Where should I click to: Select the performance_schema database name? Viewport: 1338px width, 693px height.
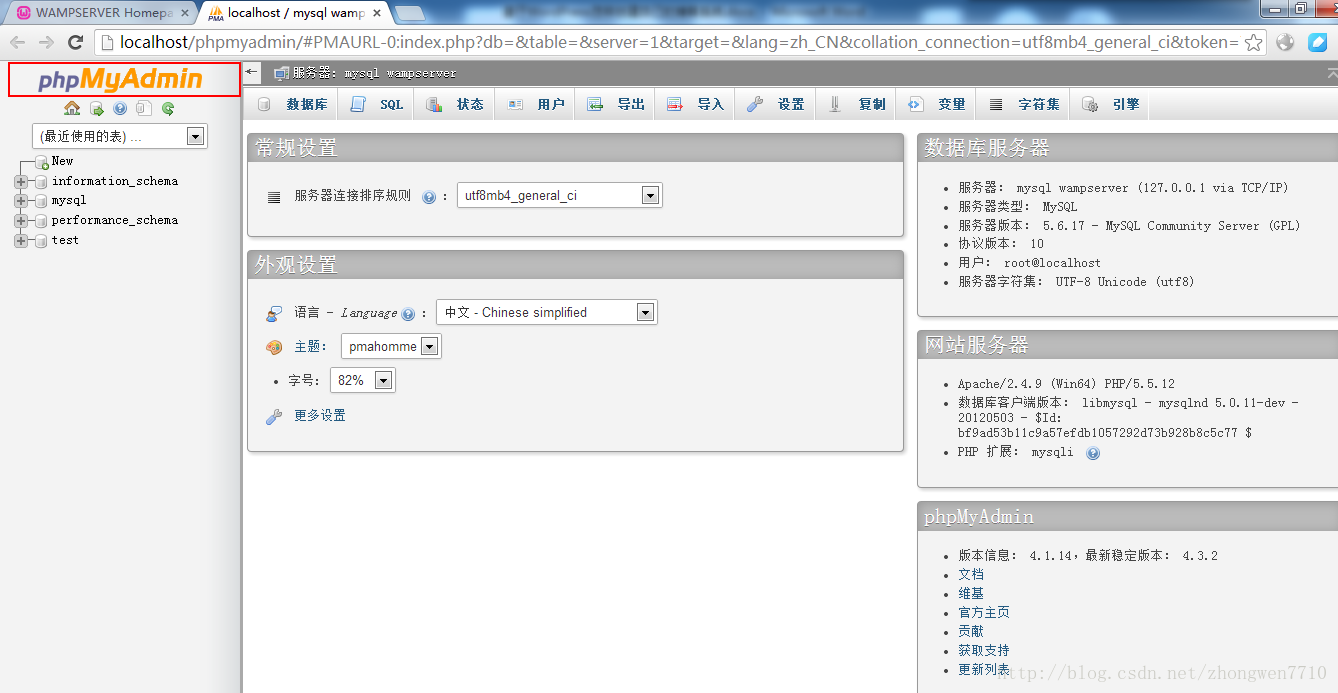115,220
